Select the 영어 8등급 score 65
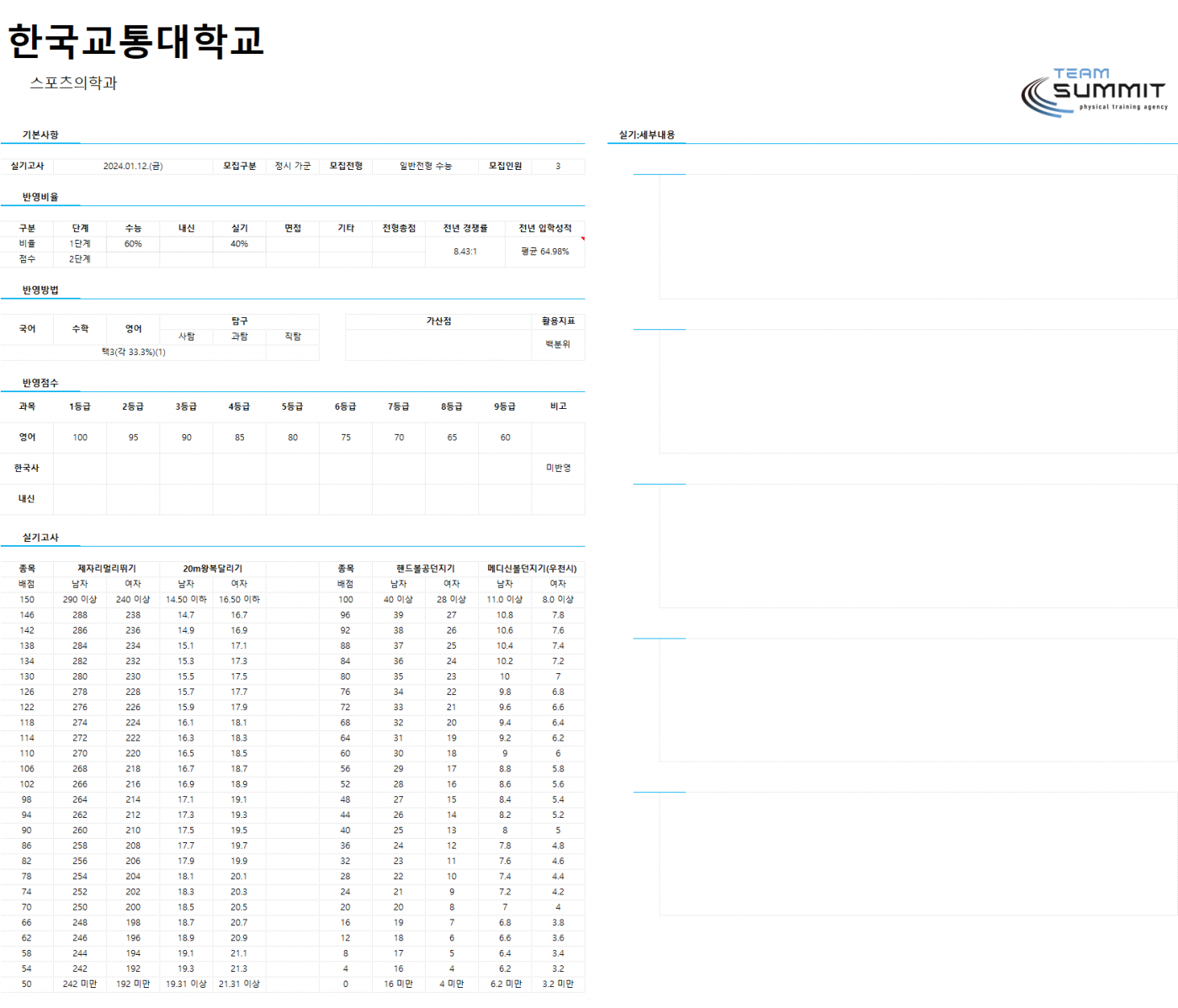1178x1008 pixels. point(452,438)
